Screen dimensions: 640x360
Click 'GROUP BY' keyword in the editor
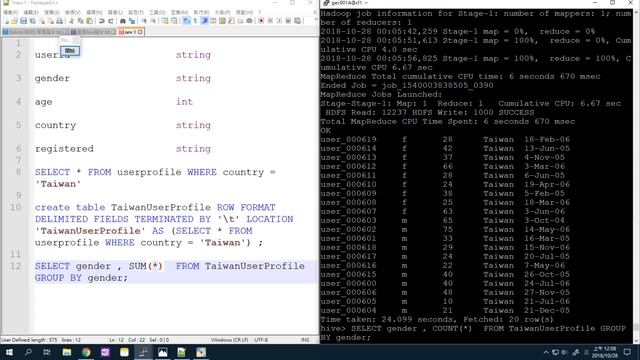pos(58,278)
